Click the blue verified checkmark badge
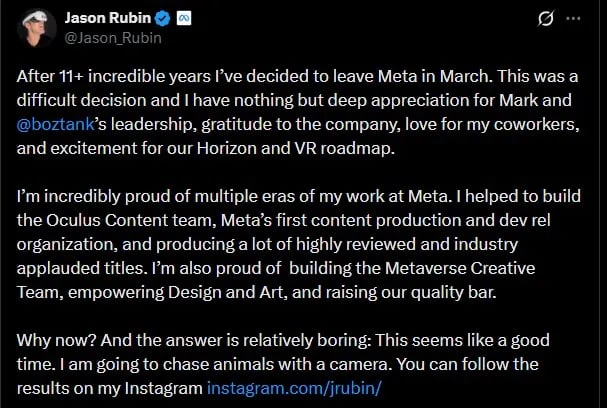The width and height of the screenshot is (607, 408). coord(166,19)
